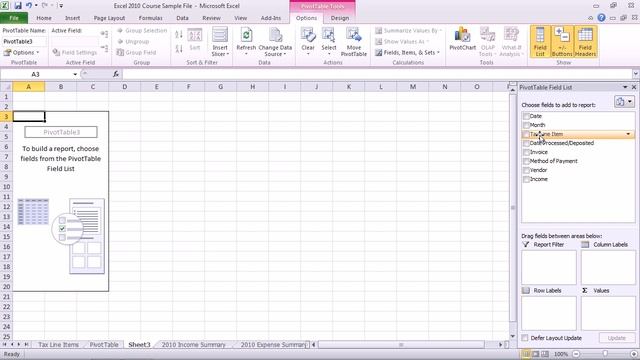
Task: Click zoom out minus button
Action: [576, 354]
